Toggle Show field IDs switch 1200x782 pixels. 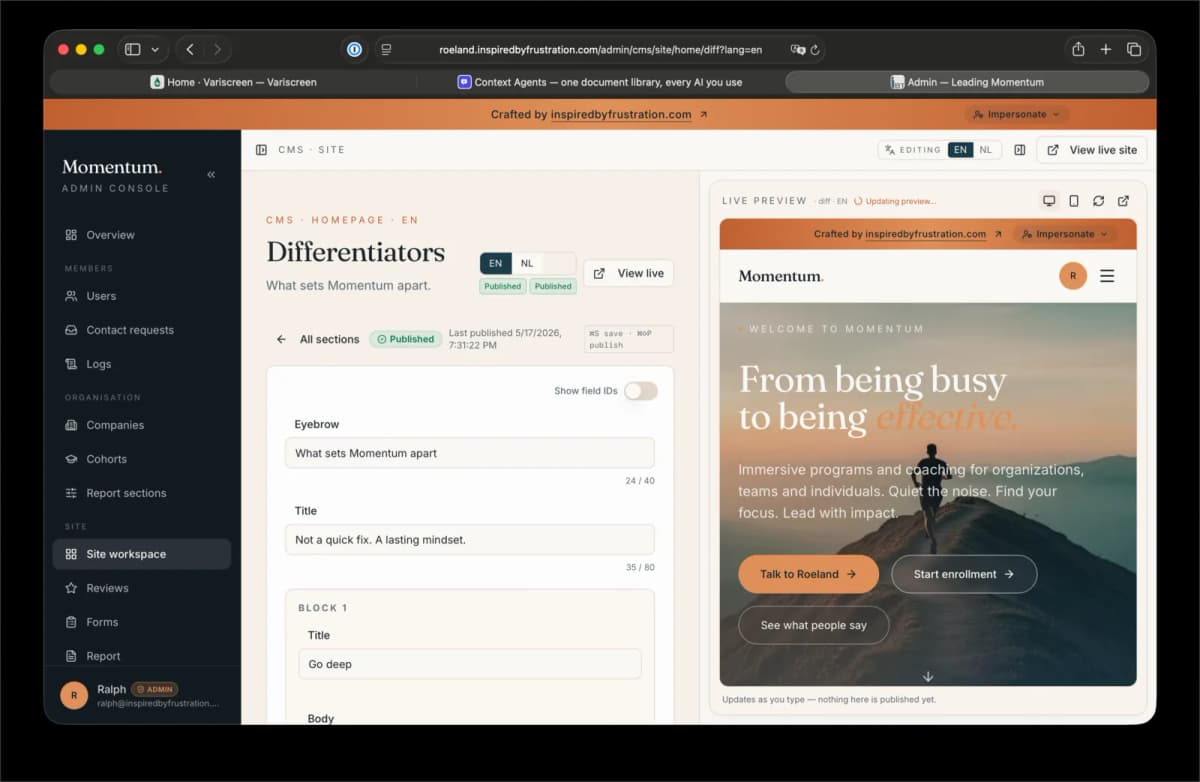[x=641, y=391]
